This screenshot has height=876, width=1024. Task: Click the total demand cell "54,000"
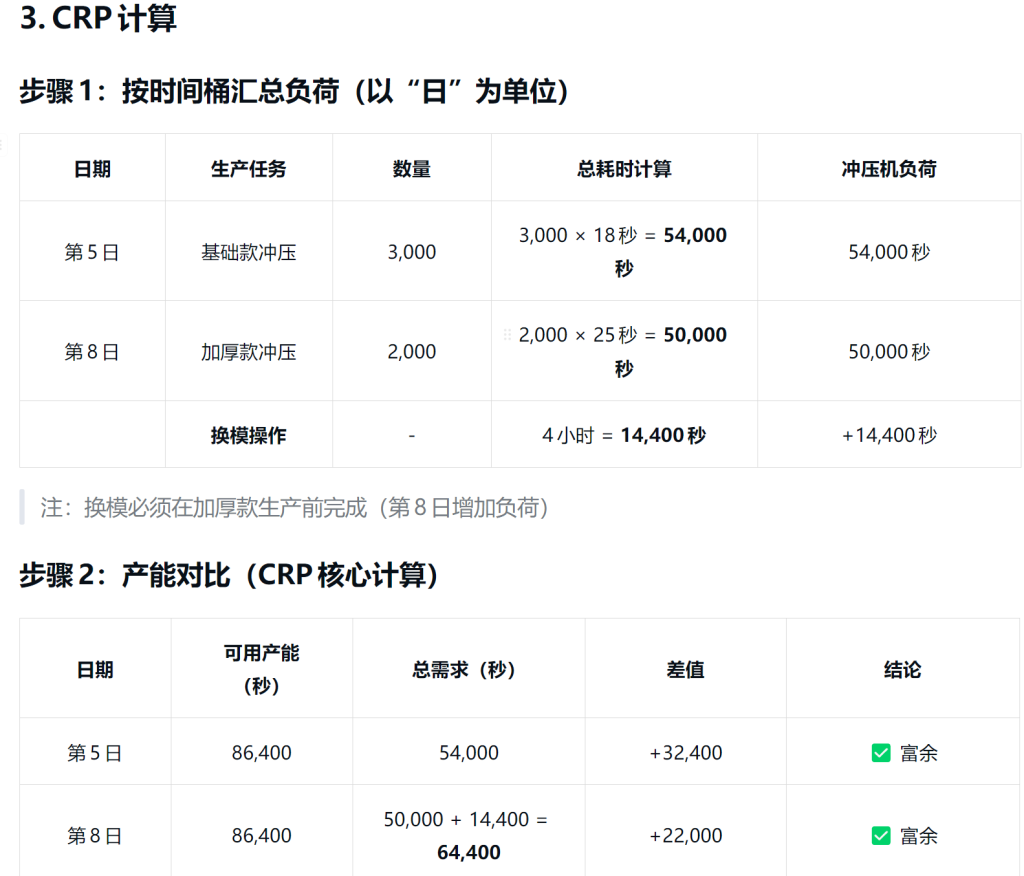click(468, 753)
